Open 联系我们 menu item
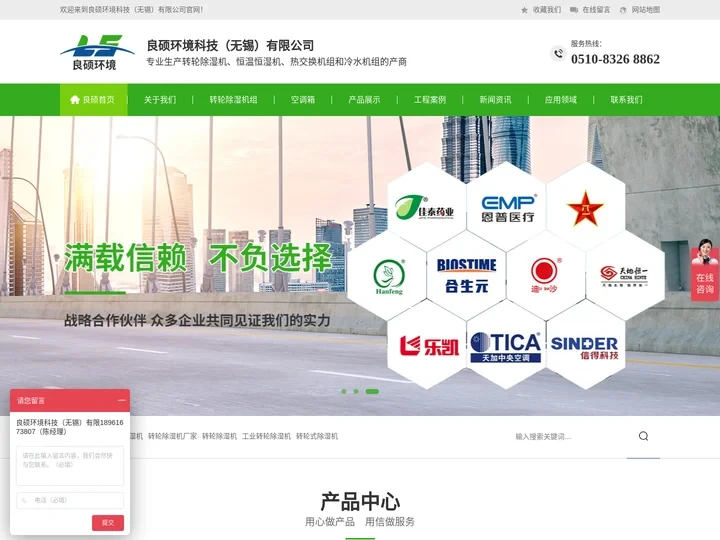The width and height of the screenshot is (720, 540). (x=626, y=100)
